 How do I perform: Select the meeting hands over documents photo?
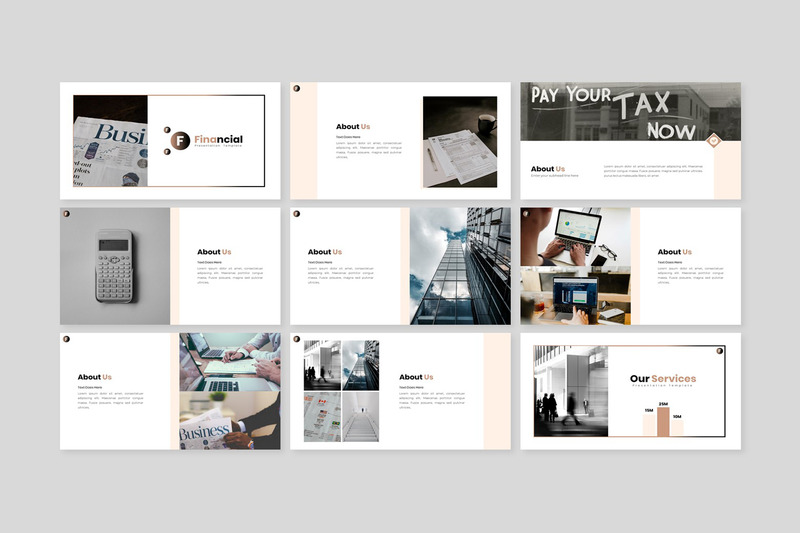[230, 362]
